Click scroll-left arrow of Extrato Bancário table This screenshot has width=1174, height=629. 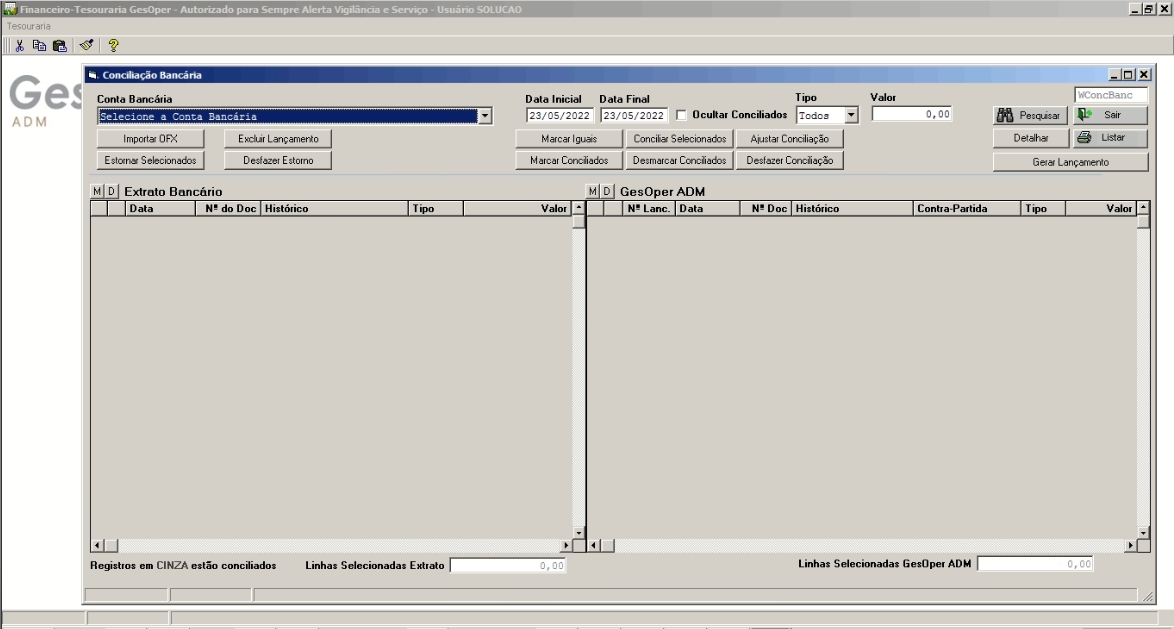tap(97, 545)
